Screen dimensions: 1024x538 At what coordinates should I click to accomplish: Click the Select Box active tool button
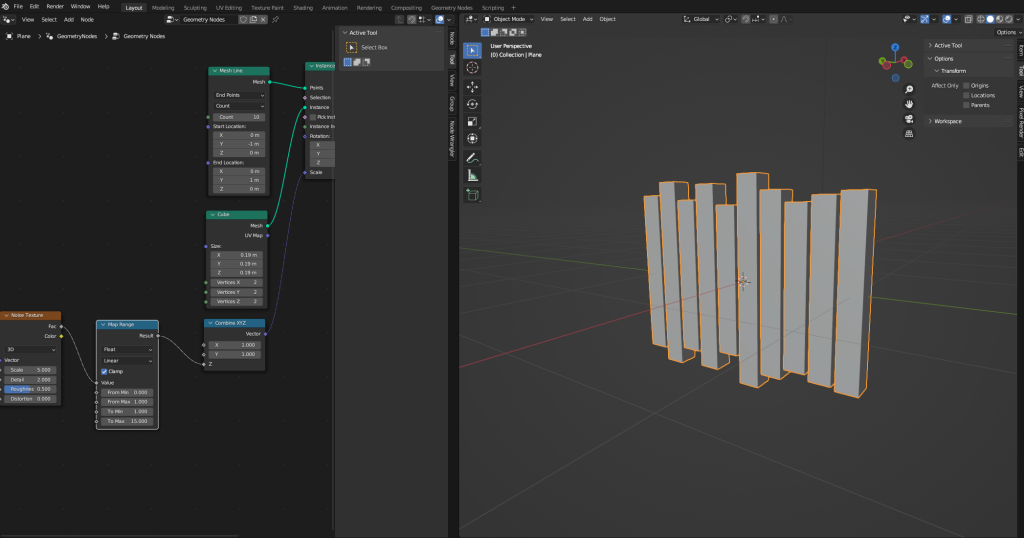click(x=352, y=47)
